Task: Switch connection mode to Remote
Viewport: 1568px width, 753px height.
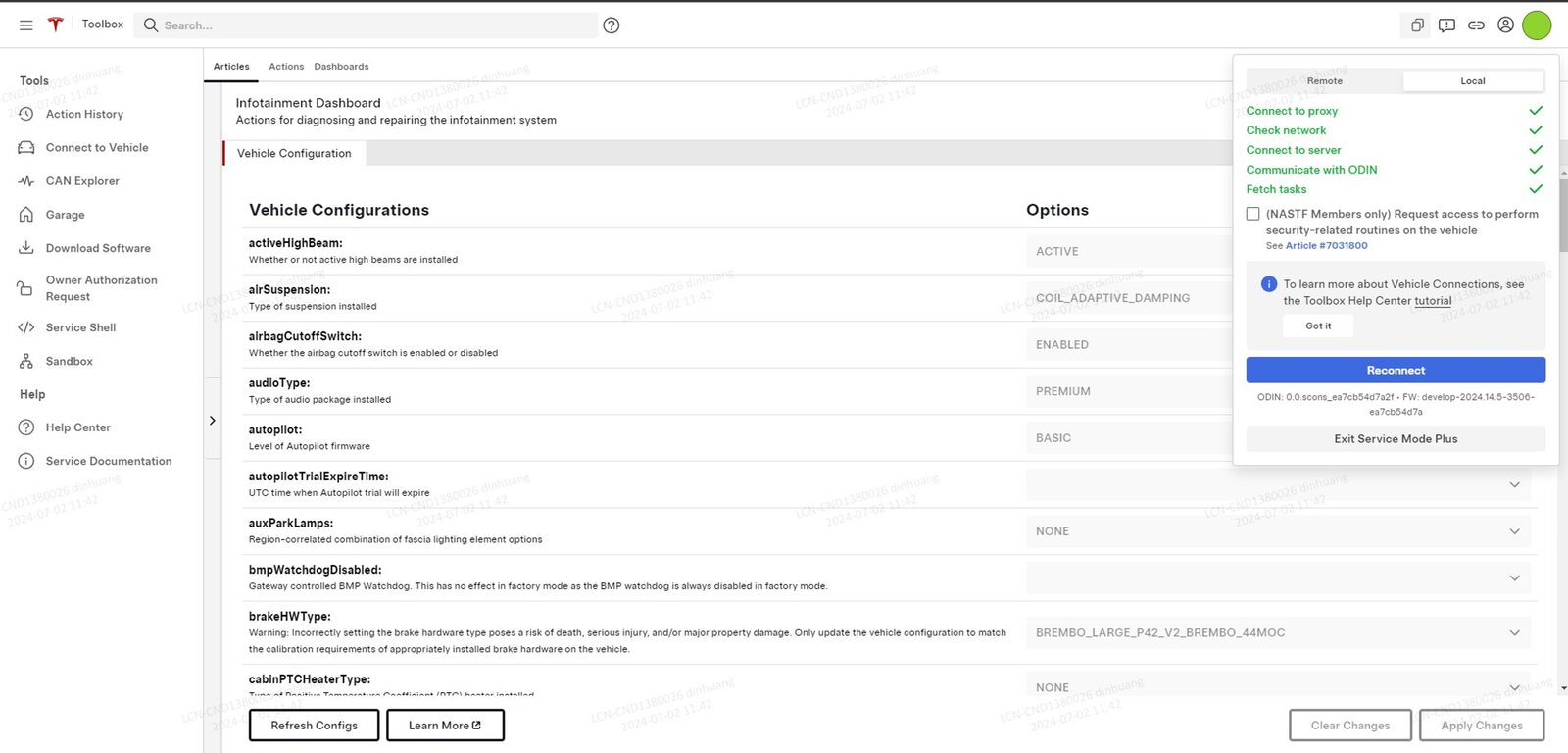Action: (1324, 81)
